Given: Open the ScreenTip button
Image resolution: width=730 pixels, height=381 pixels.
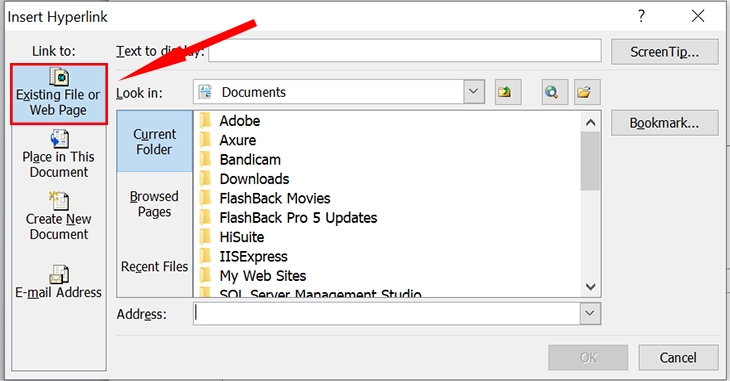Looking at the screenshot, I should (664, 52).
